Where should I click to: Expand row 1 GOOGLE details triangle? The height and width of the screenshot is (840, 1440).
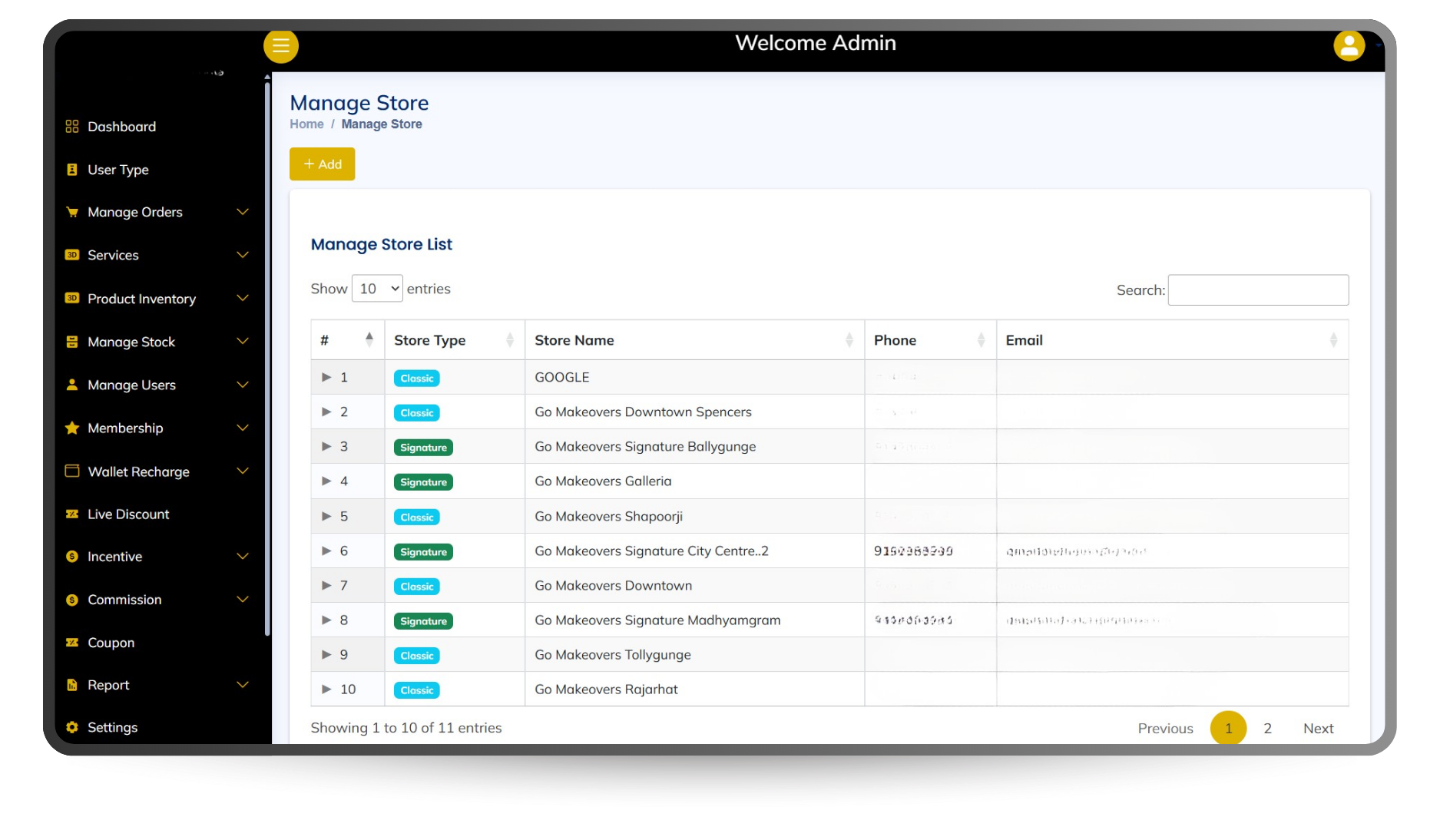[x=326, y=377]
